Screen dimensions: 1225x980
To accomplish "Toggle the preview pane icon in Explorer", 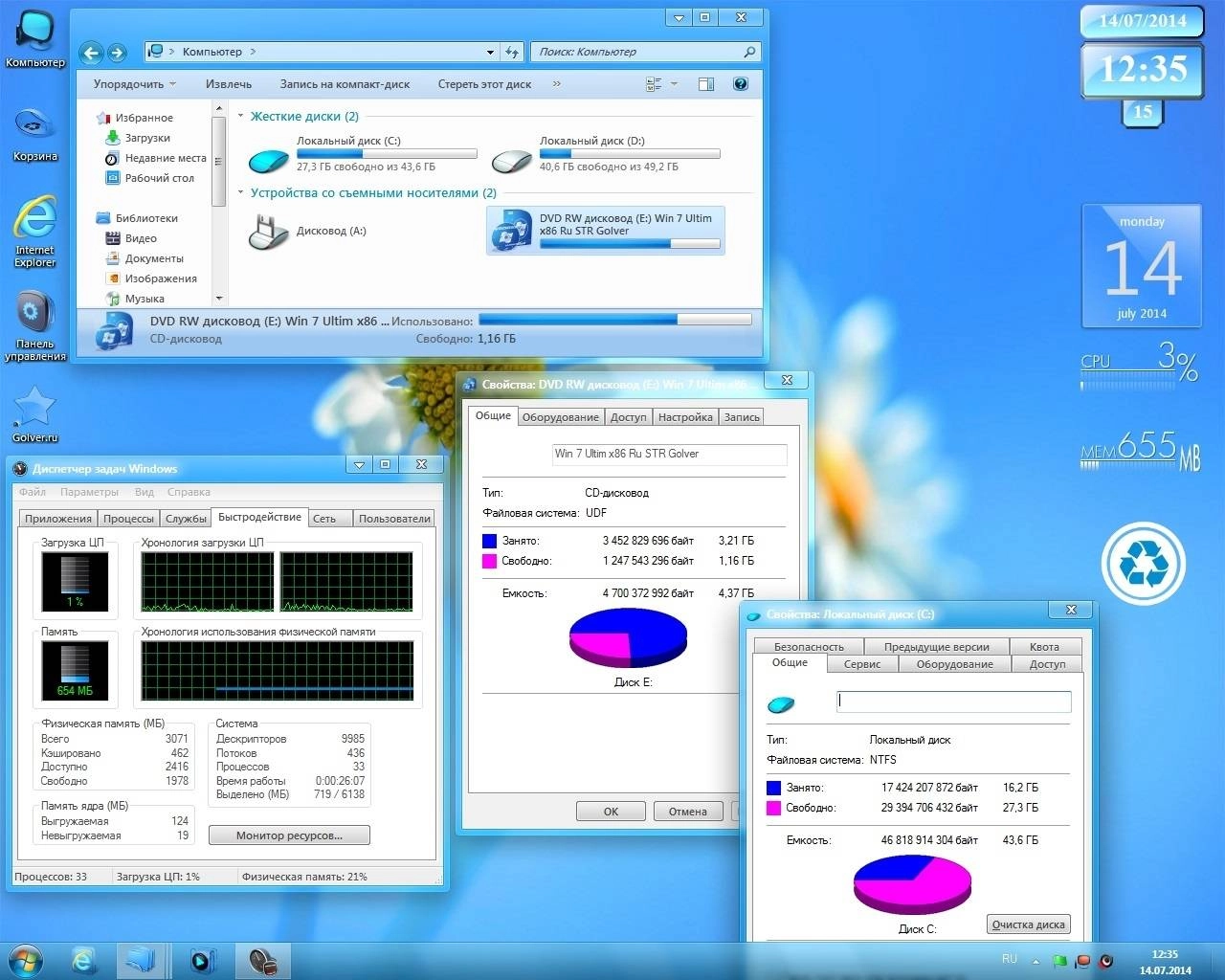I will click(x=706, y=84).
